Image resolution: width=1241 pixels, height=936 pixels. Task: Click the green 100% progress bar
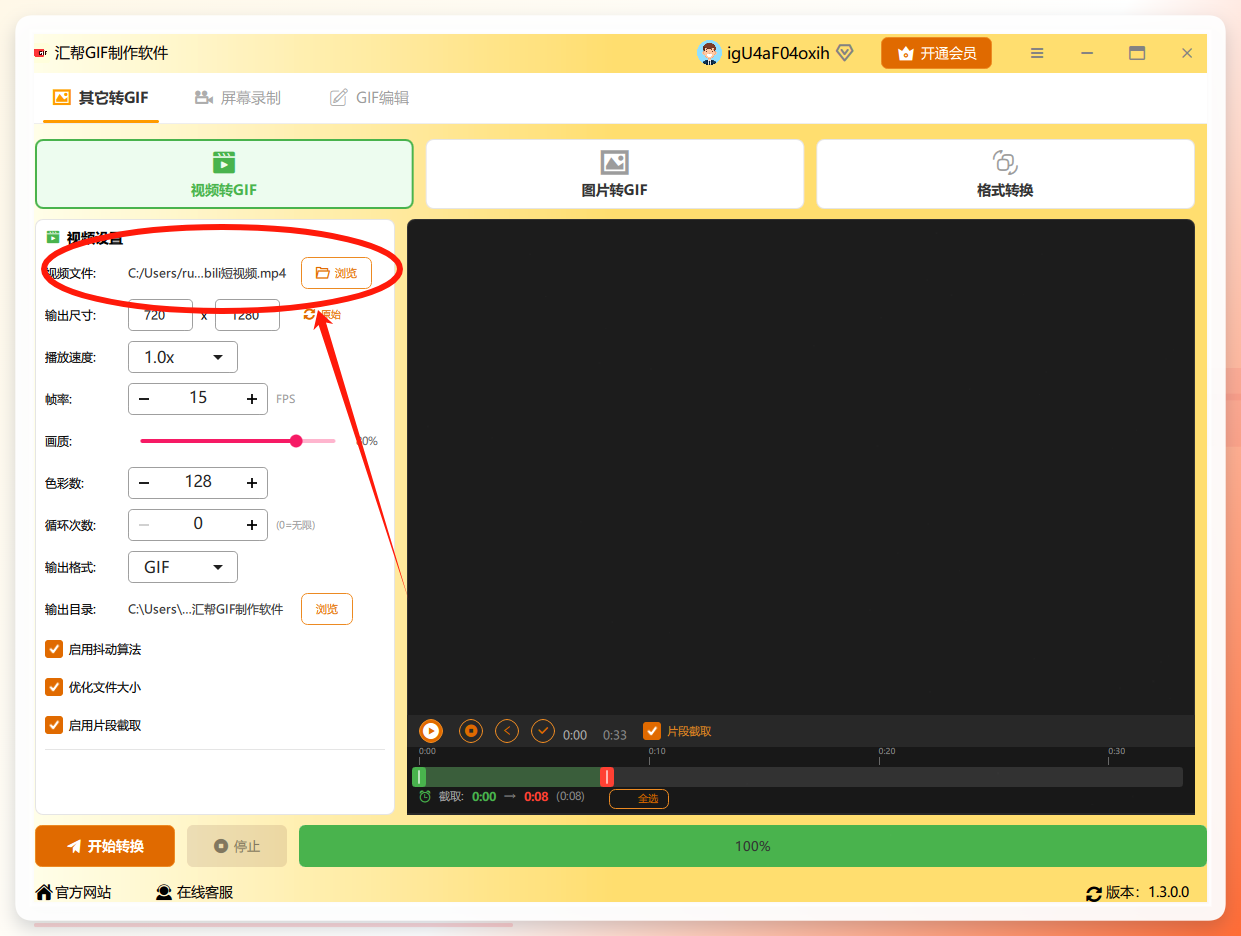click(x=753, y=846)
